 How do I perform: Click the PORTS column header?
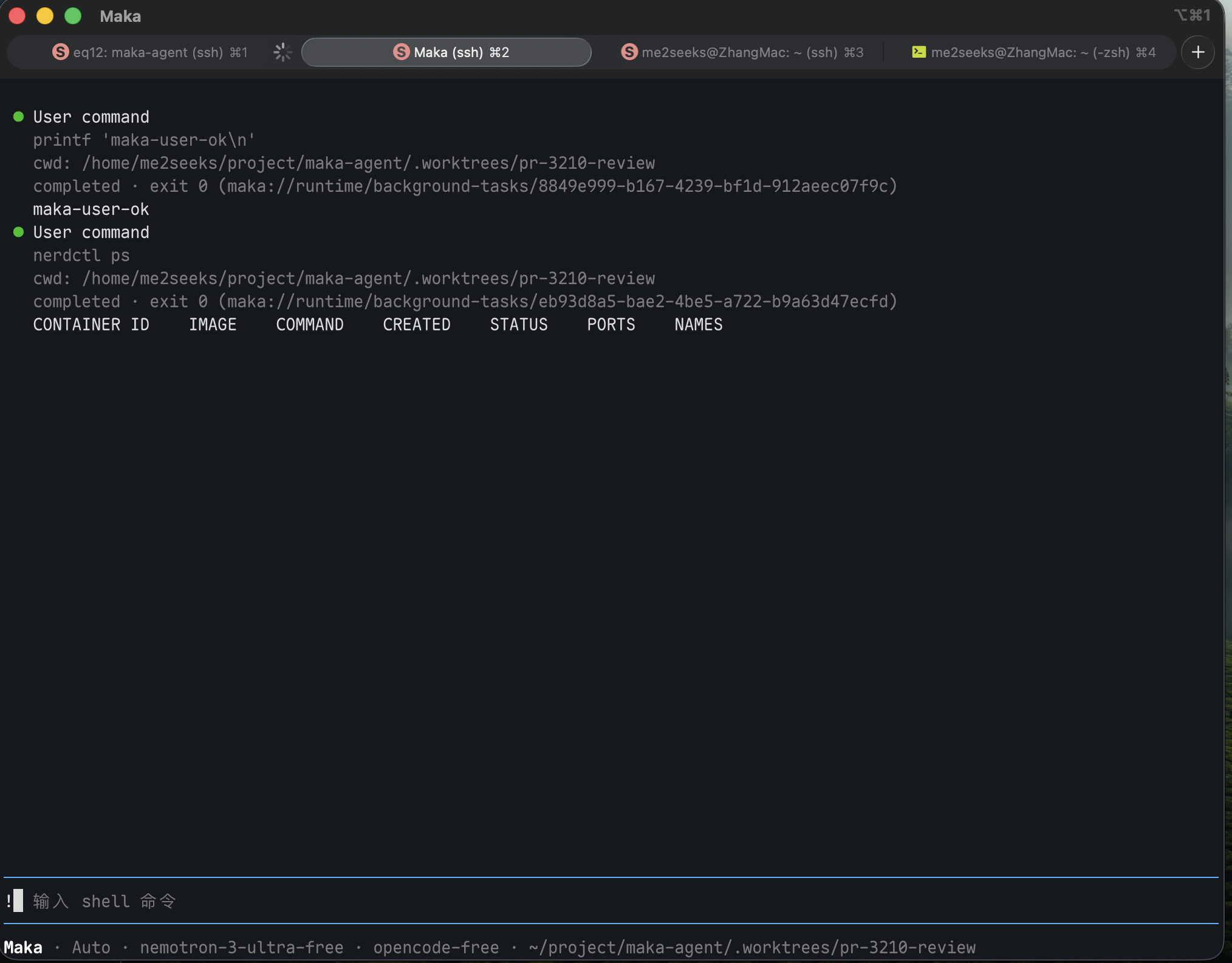(x=611, y=325)
